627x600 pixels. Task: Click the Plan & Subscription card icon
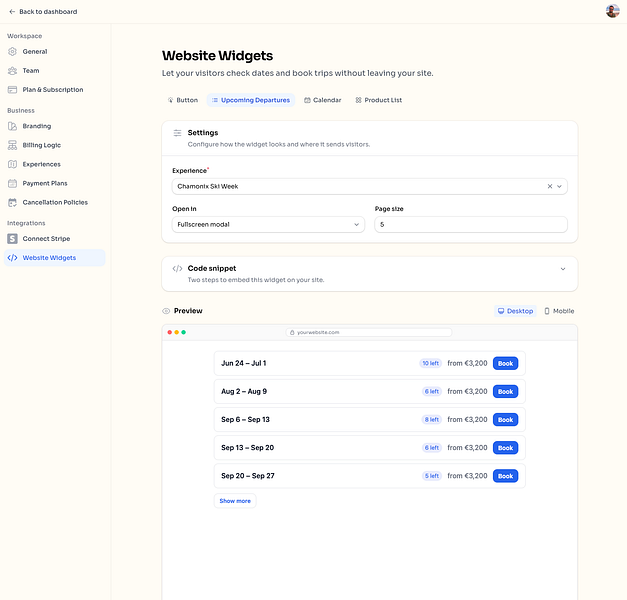pyautogui.click(x=12, y=90)
